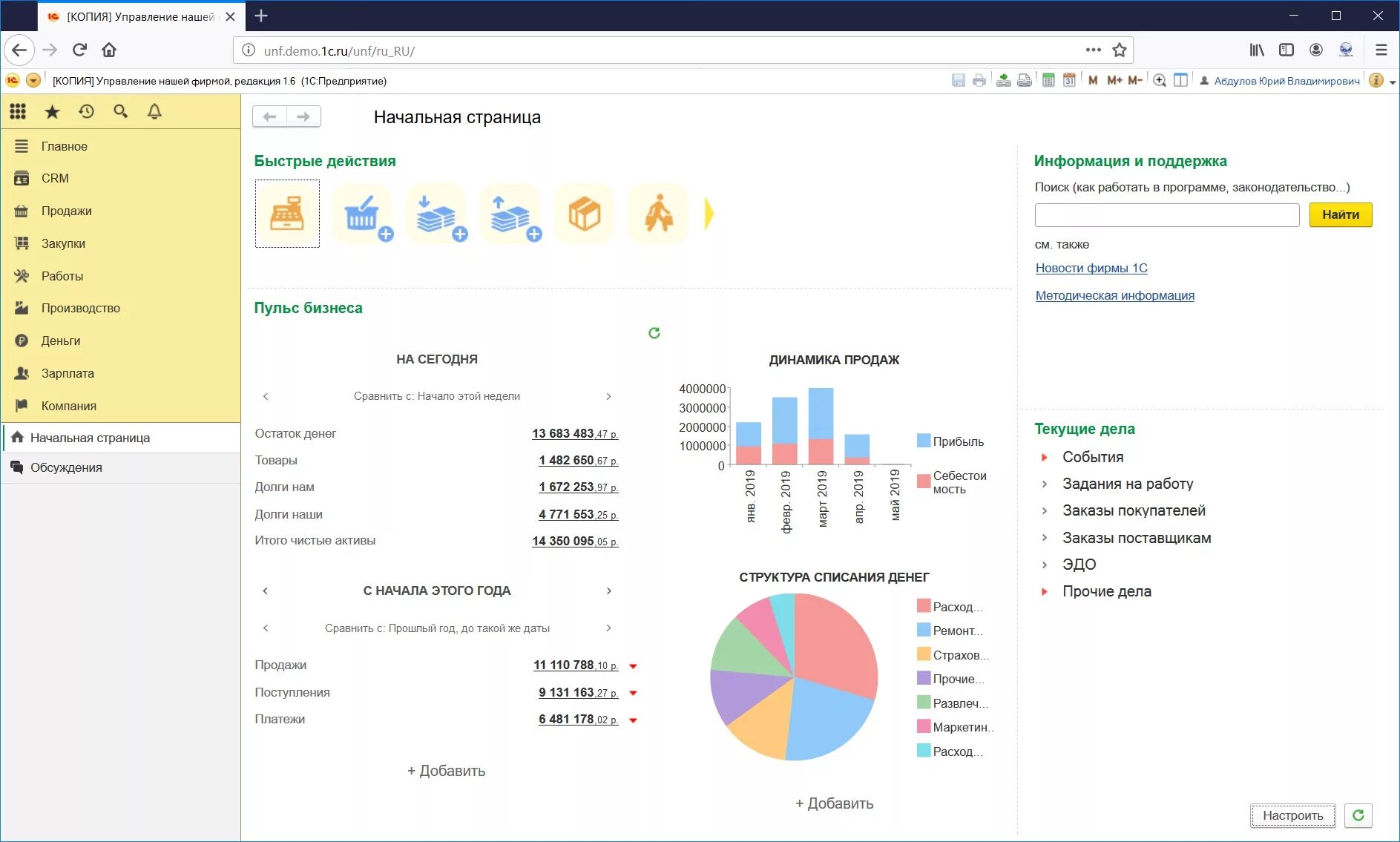Open Продажи value 11 110 788

pyautogui.click(x=576, y=665)
